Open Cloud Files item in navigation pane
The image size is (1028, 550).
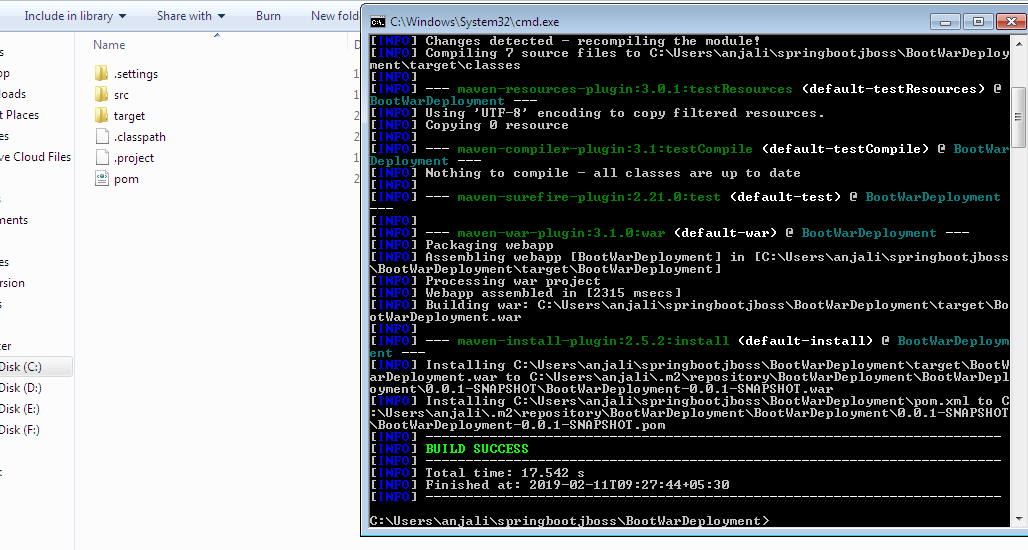point(36,157)
